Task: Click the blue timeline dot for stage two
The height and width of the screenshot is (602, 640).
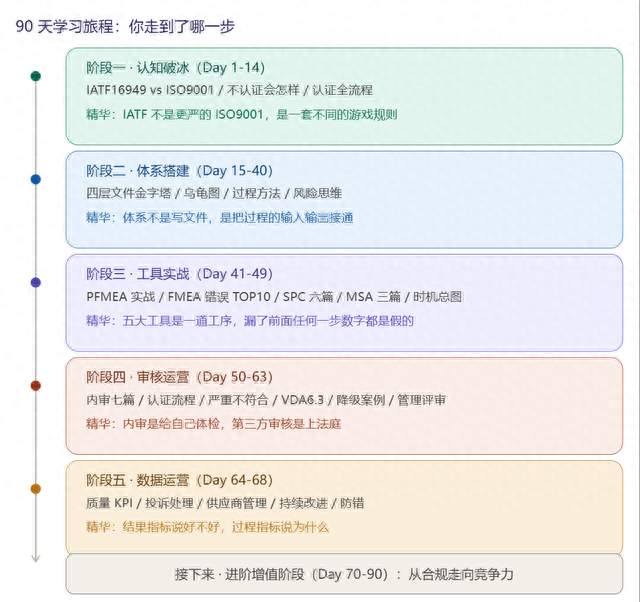Action: (x=36, y=179)
